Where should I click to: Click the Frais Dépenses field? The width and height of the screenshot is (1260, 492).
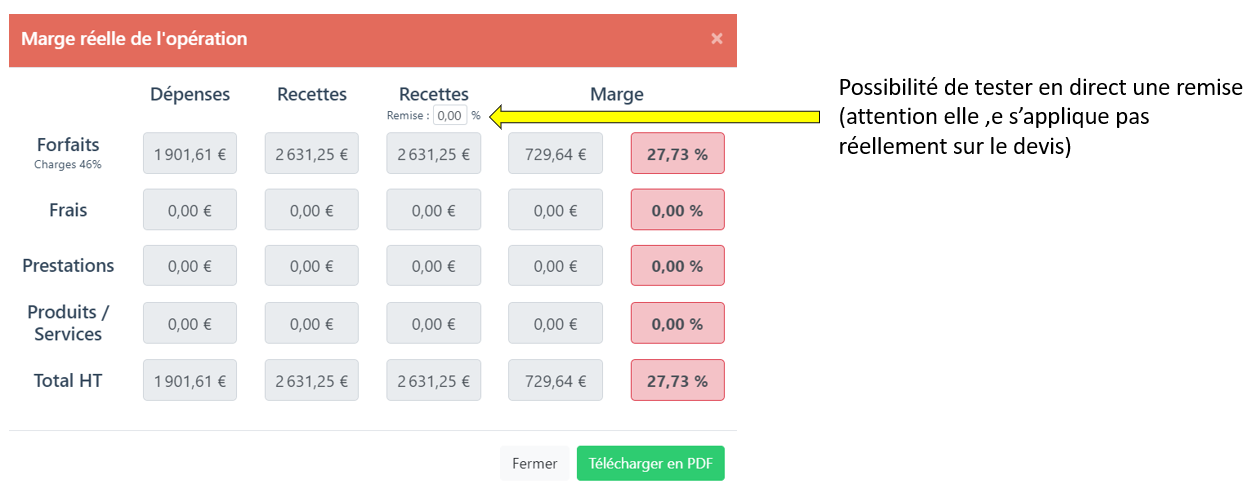(x=190, y=210)
